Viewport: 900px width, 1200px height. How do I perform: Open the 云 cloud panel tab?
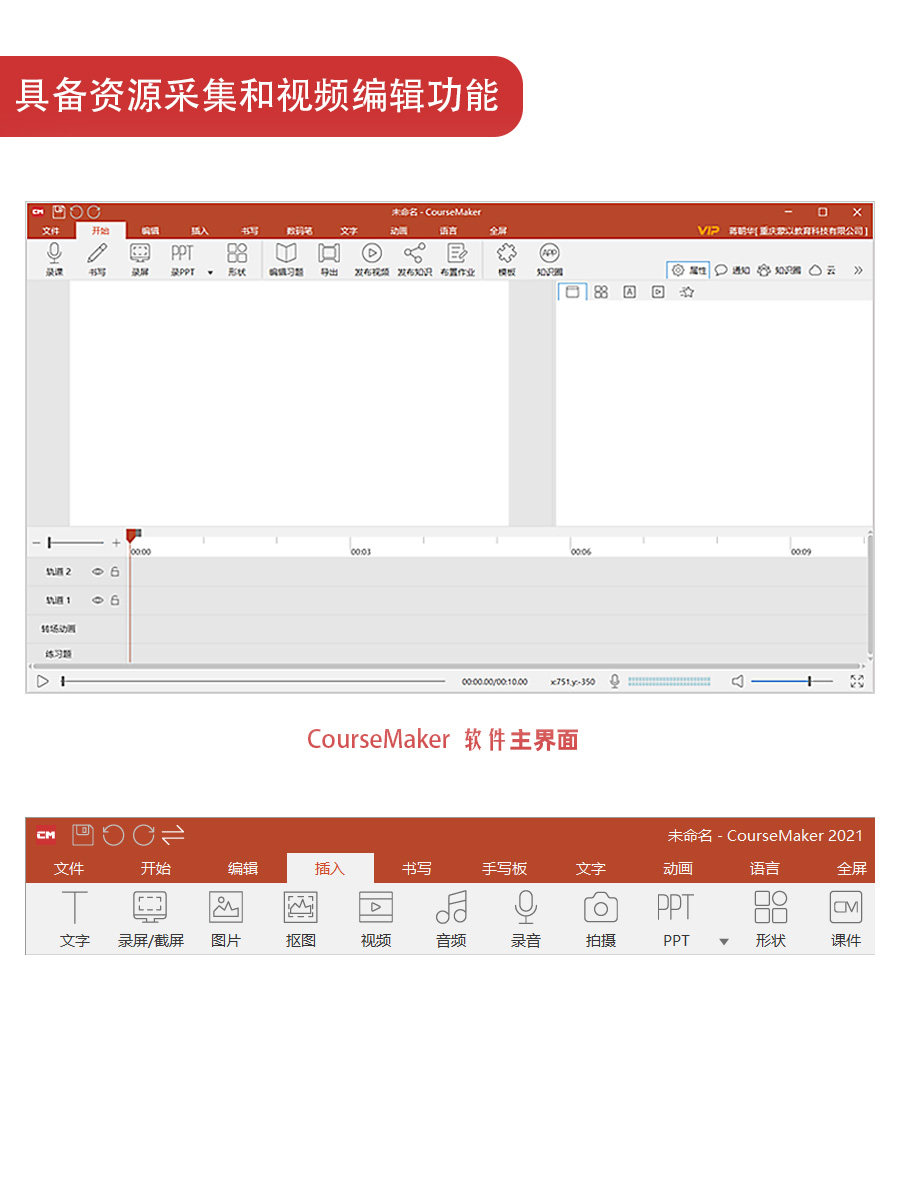822,270
